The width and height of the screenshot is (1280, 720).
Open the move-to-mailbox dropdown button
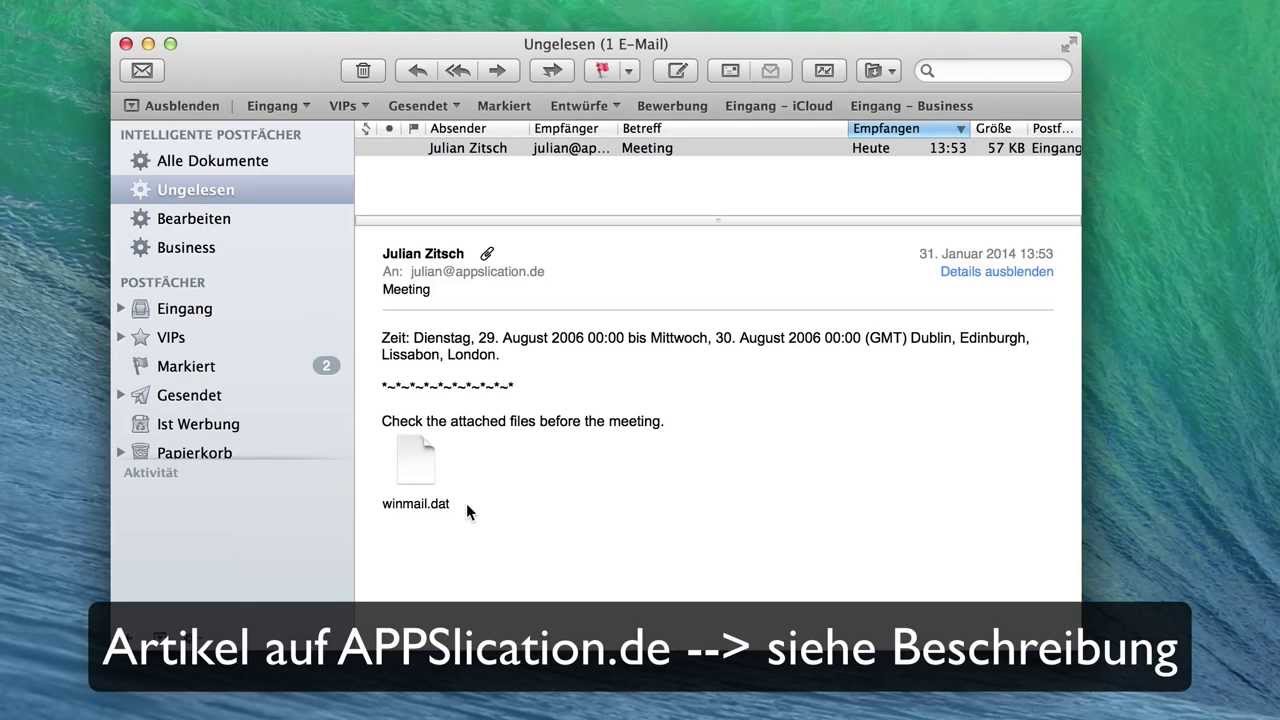(879, 71)
